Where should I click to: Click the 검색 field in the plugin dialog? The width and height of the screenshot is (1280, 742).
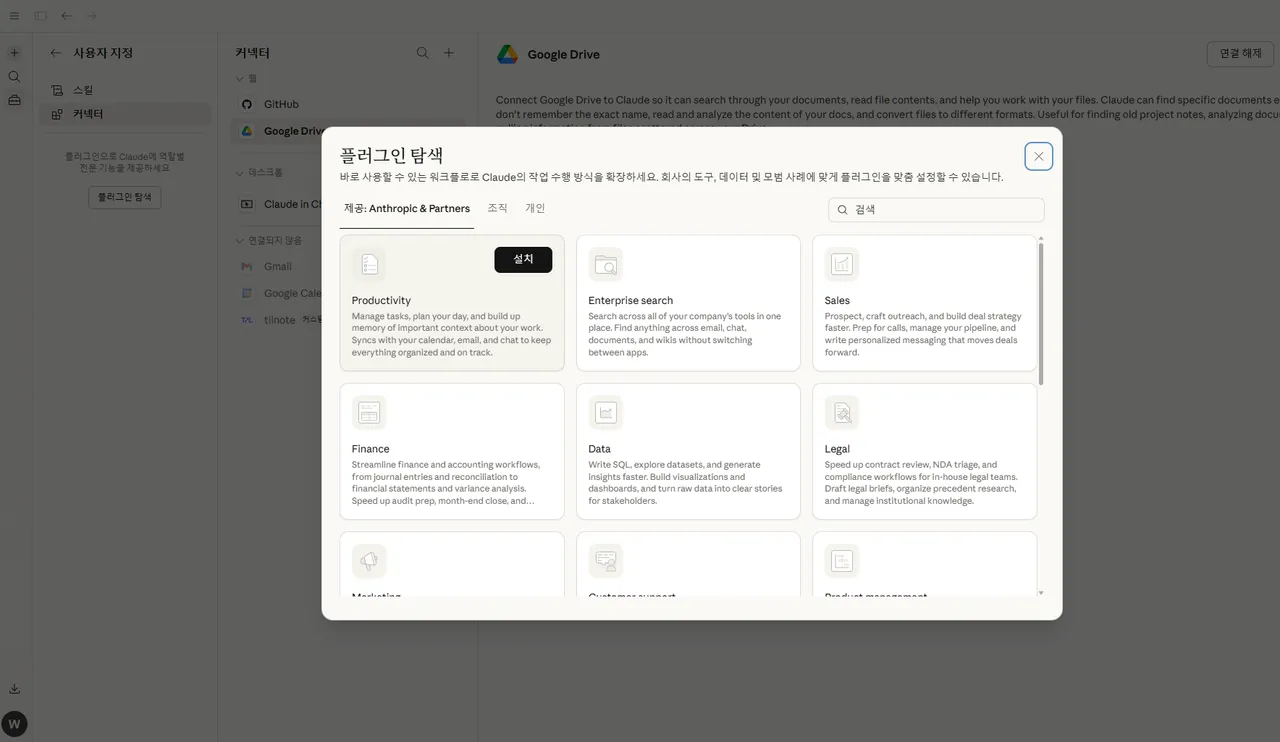click(x=936, y=210)
